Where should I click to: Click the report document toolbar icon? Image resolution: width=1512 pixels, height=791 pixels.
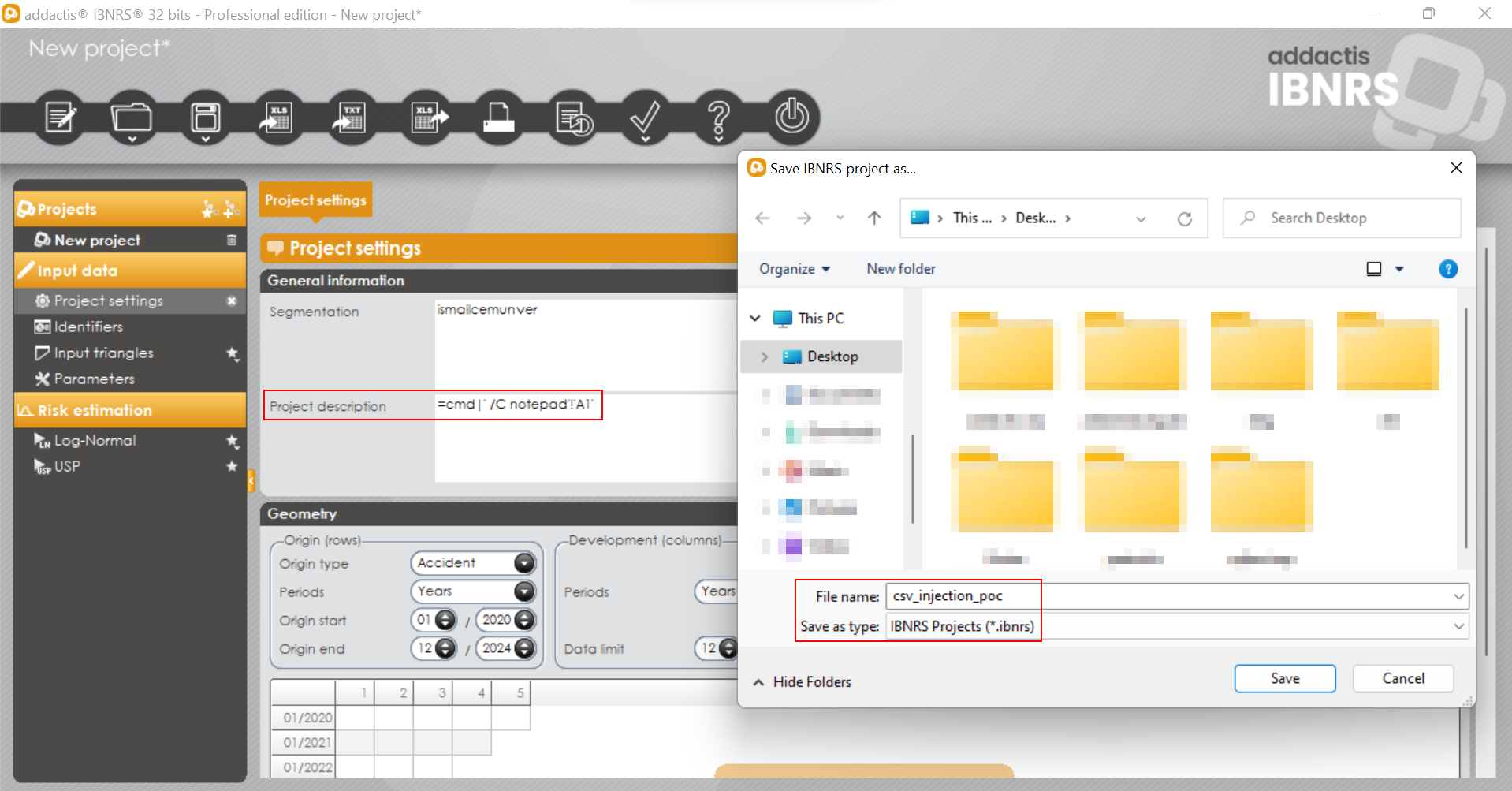point(573,118)
